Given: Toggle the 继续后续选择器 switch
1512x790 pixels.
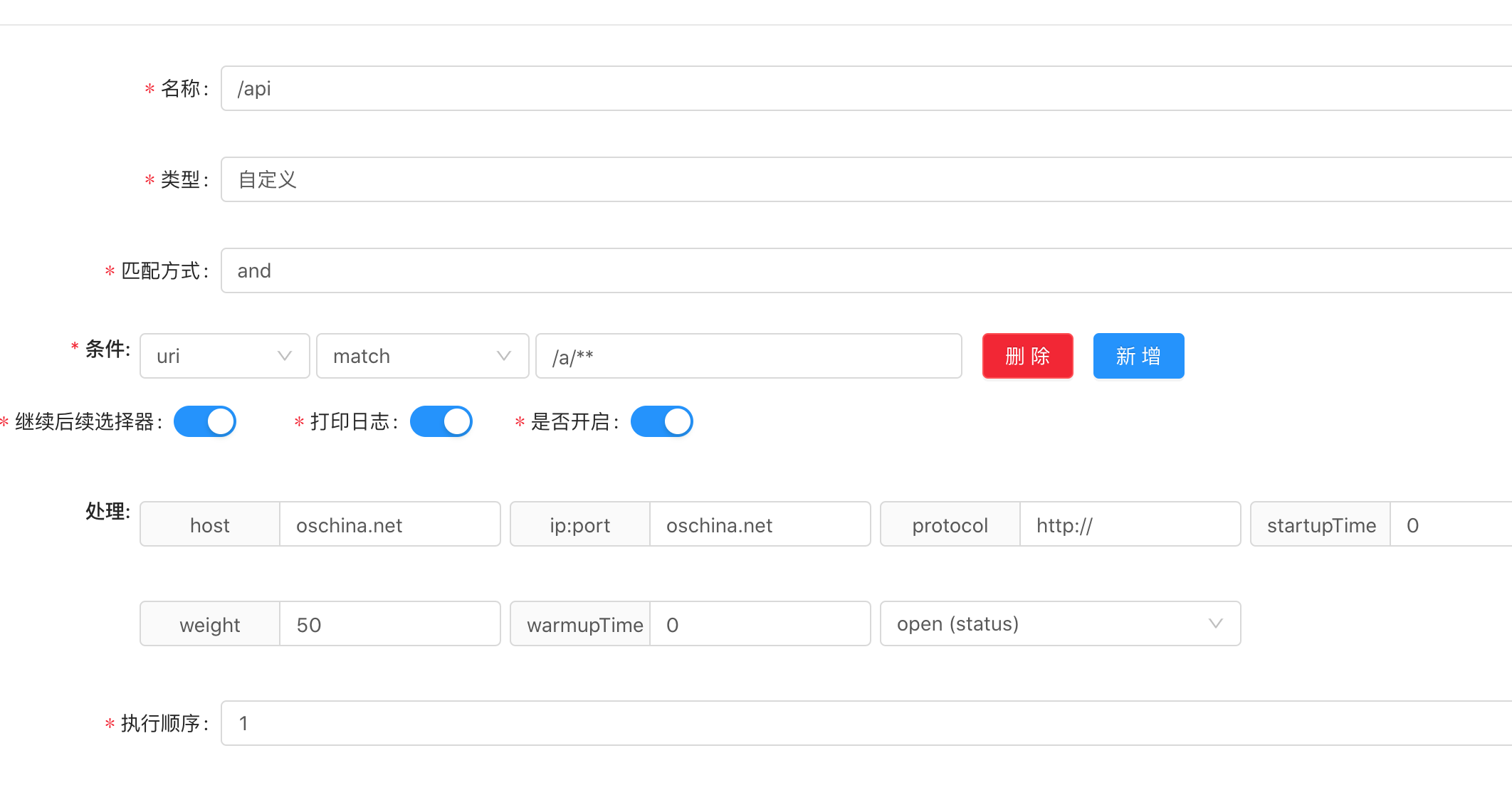Looking at the screenshot, I should [x=205, y=421].
